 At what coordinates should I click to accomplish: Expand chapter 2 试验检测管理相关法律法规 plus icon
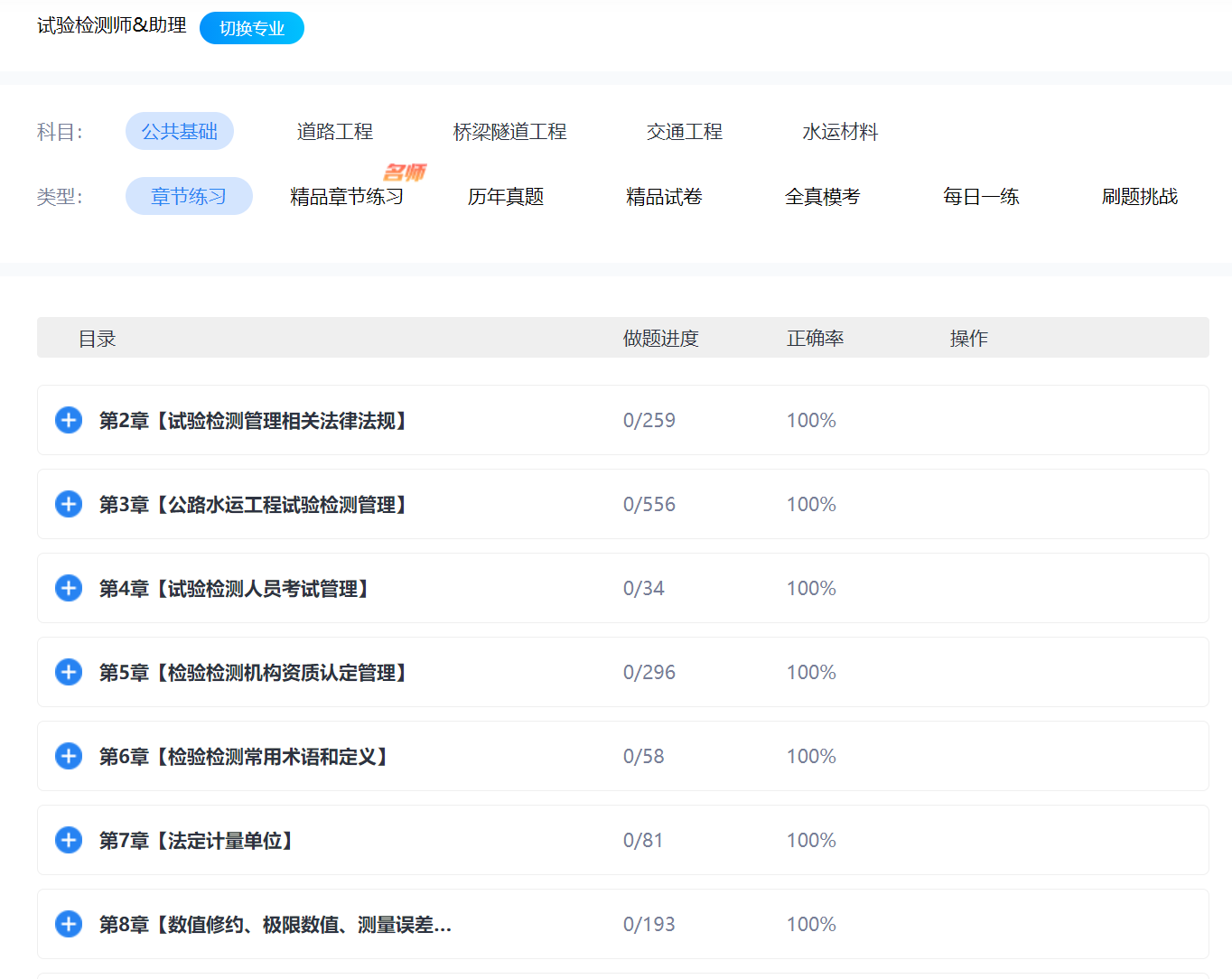click(69, 420)
